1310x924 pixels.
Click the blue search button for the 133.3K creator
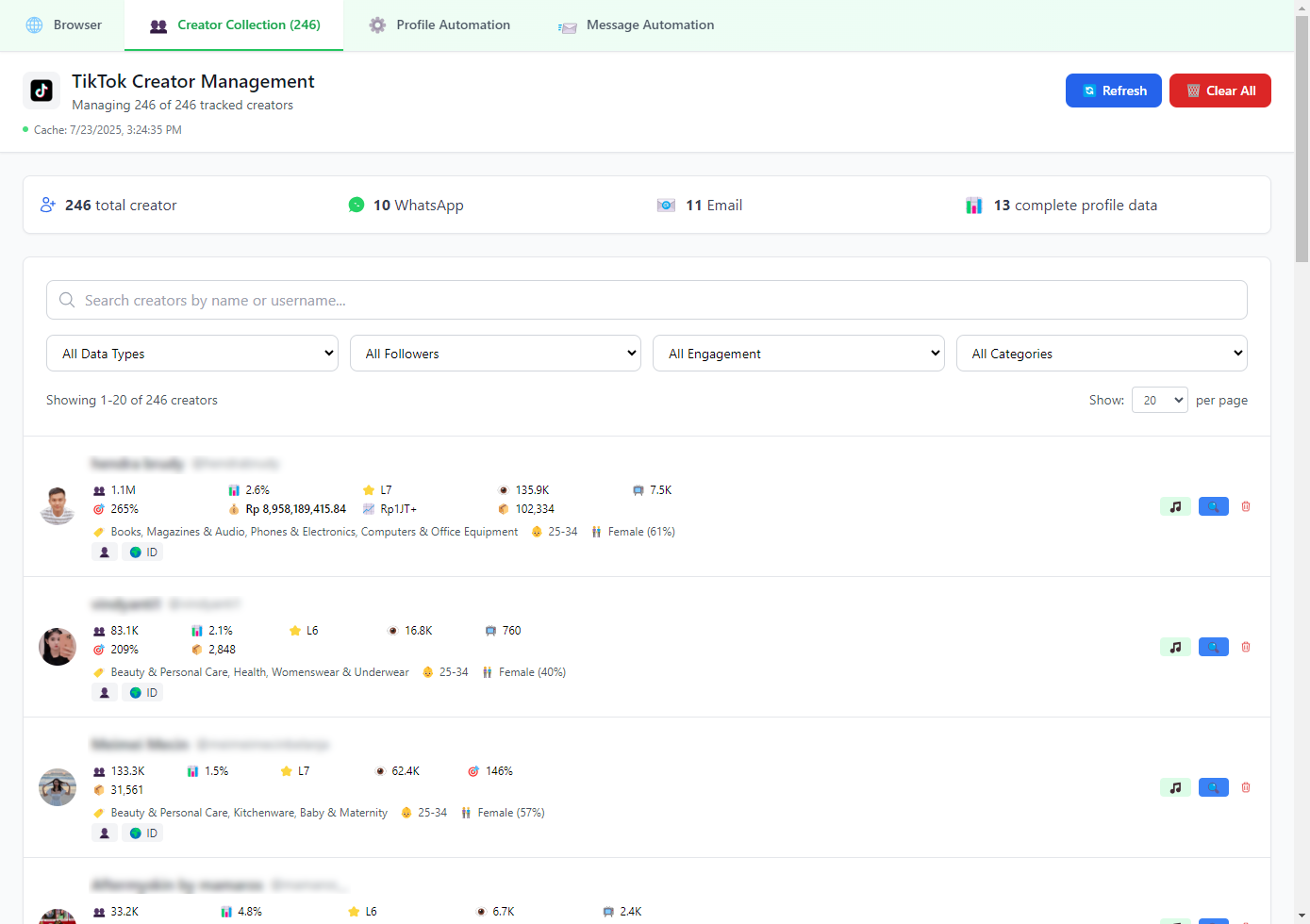1213,787
